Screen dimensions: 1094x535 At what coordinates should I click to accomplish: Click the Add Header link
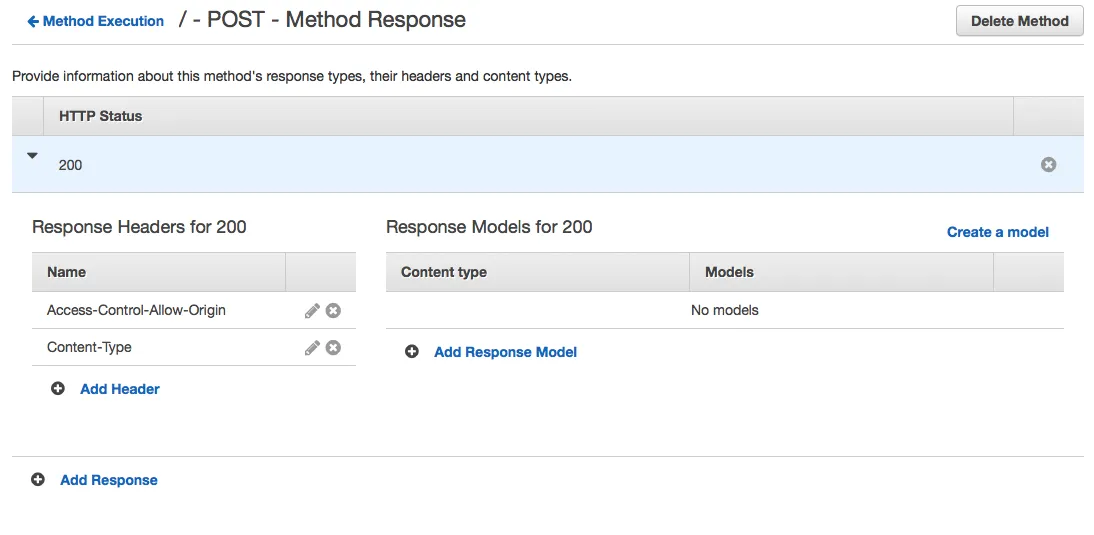click(x=120, y=389)
